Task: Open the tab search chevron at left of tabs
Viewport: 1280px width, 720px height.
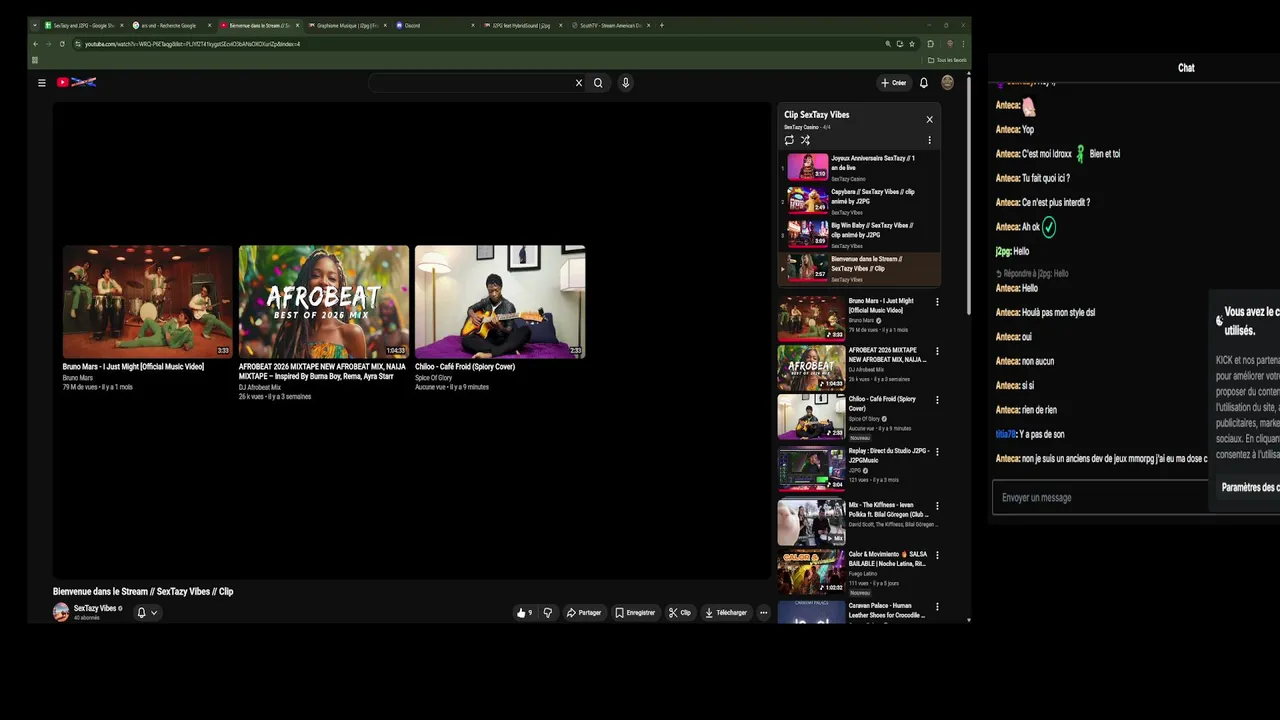Action: click(34, 25)
